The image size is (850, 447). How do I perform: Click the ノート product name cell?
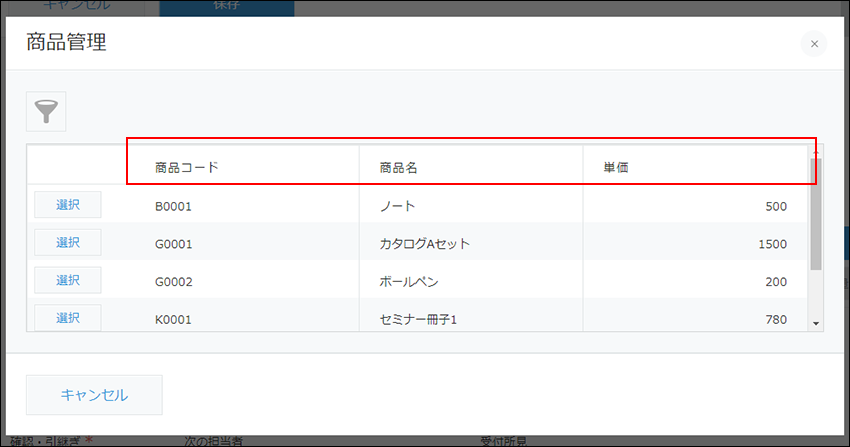[x=397, y=207]
